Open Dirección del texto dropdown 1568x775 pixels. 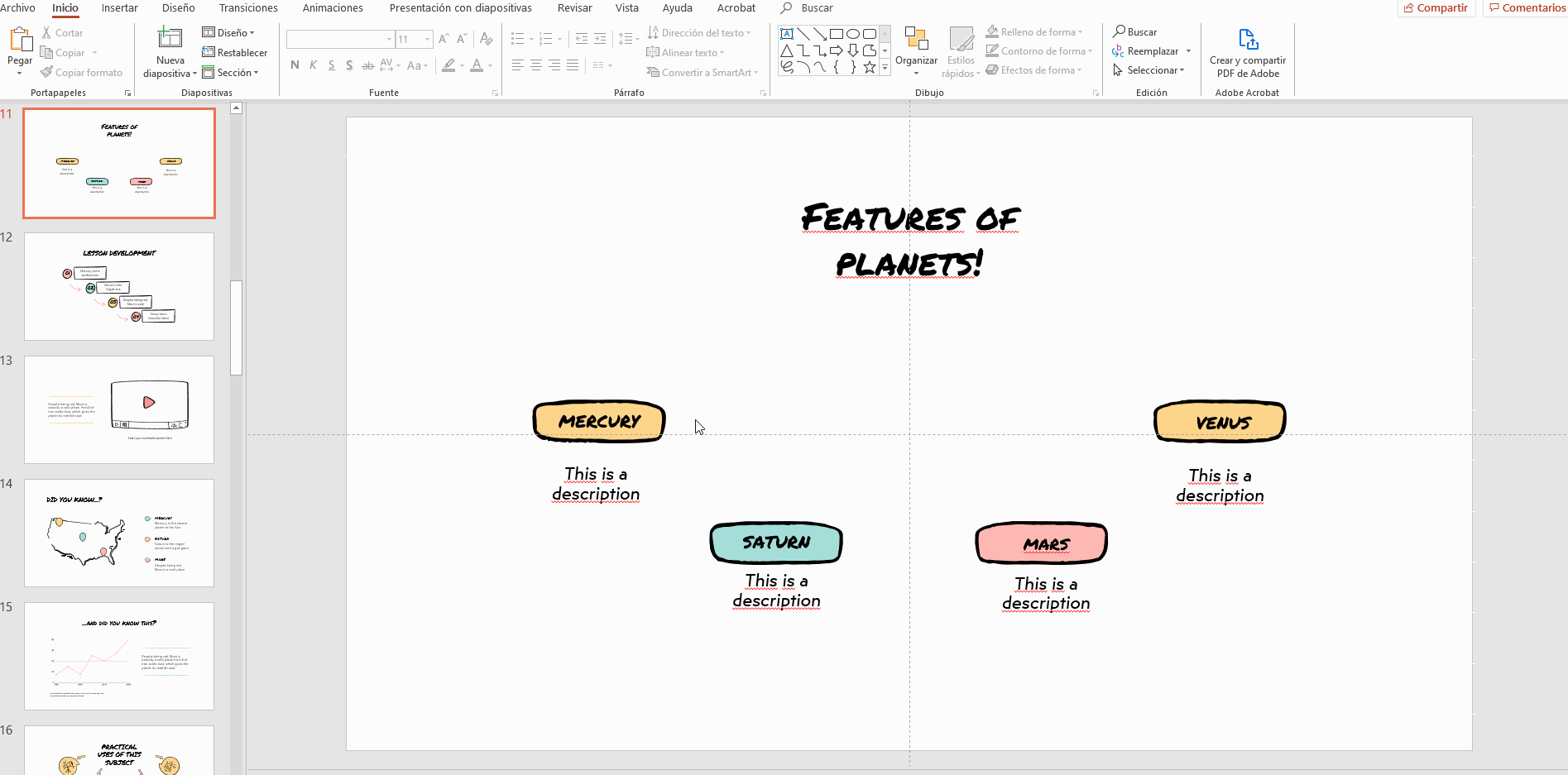coord(699,33)
